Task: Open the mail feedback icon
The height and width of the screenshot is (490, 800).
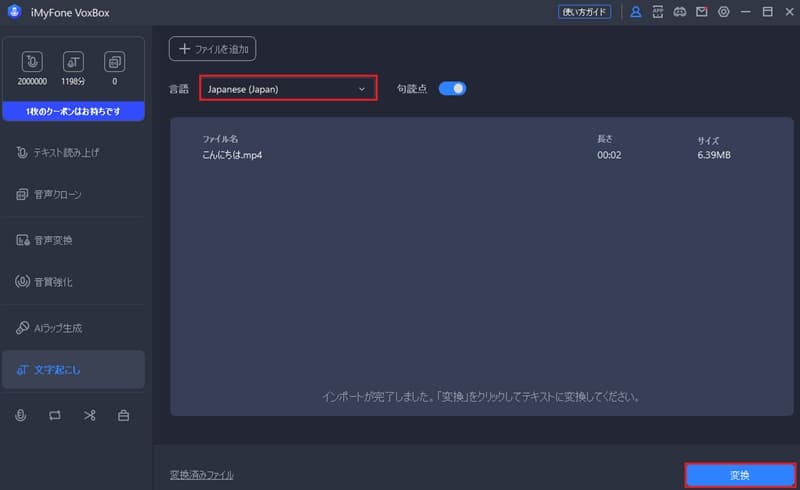Action: tap(702, 12)
